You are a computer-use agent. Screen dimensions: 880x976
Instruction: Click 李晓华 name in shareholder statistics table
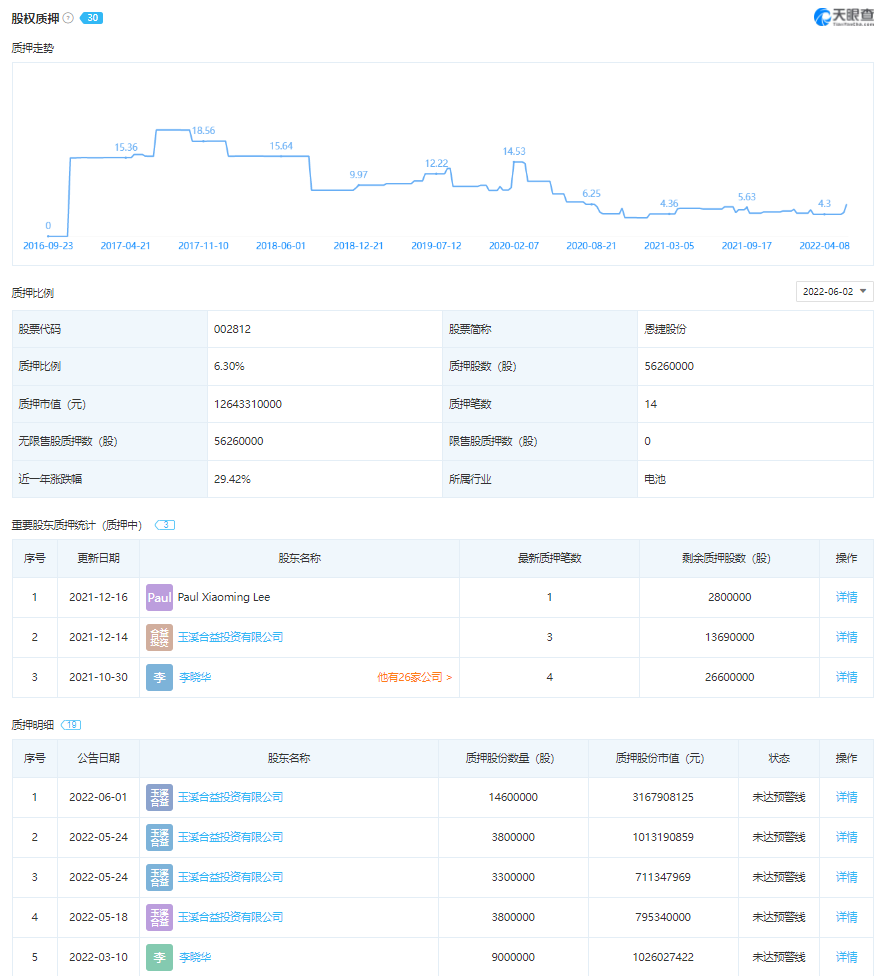click(x=194, y=677)
